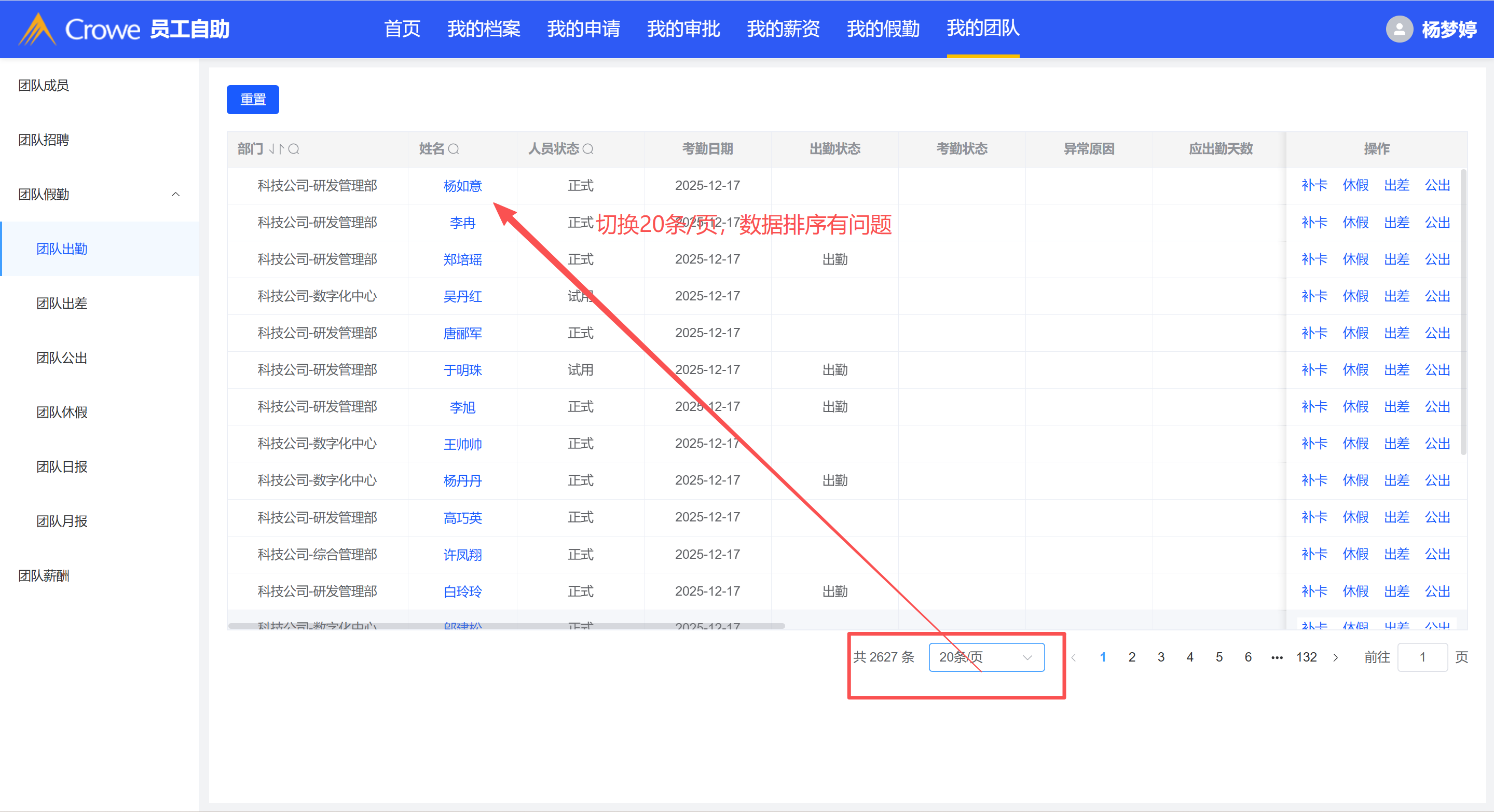Open 我的薪资 top navigation tab
Image resolution: width=1494 pixels, height=812 pixels.
(x=783, y=29)
